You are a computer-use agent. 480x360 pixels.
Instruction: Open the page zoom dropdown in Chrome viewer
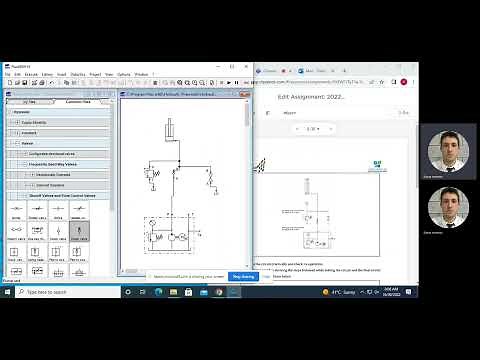coord(313,129)
